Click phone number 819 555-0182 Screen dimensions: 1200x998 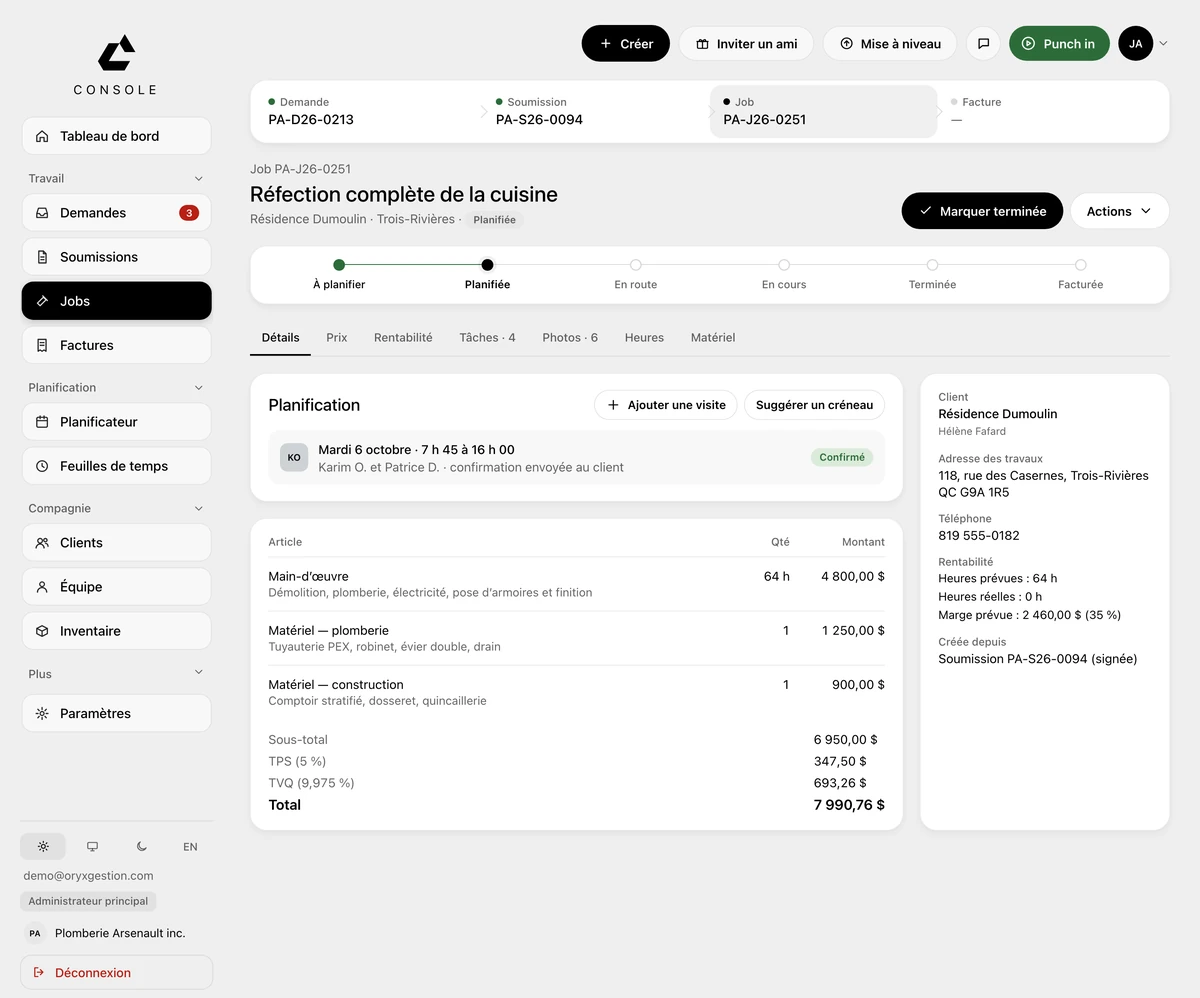point(979,536)
